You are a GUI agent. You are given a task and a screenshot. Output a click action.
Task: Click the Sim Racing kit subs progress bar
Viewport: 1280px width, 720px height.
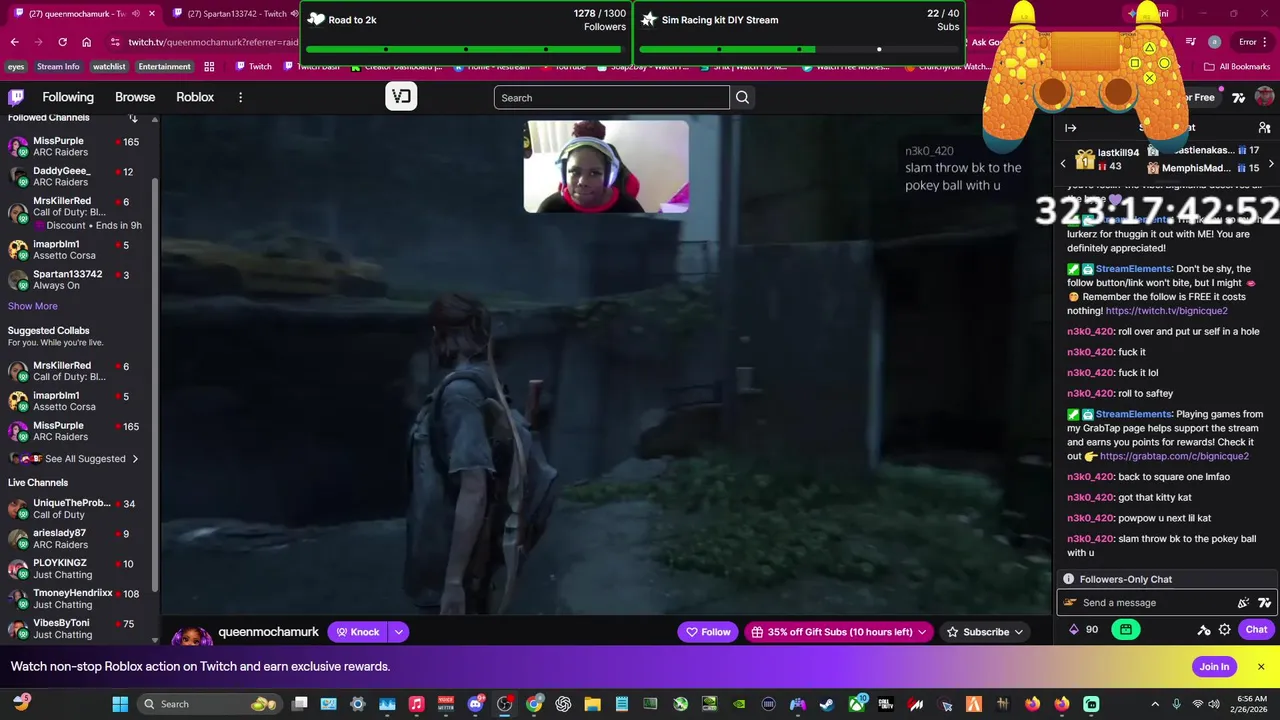[799, 49]
